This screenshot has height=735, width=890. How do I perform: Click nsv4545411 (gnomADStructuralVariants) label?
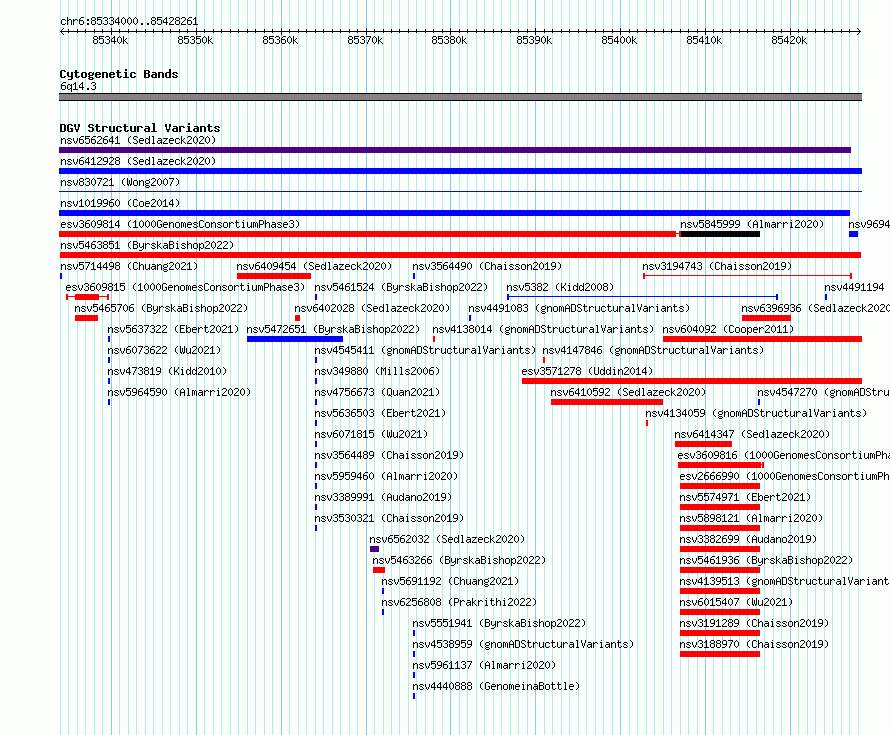tap(425, 350)
